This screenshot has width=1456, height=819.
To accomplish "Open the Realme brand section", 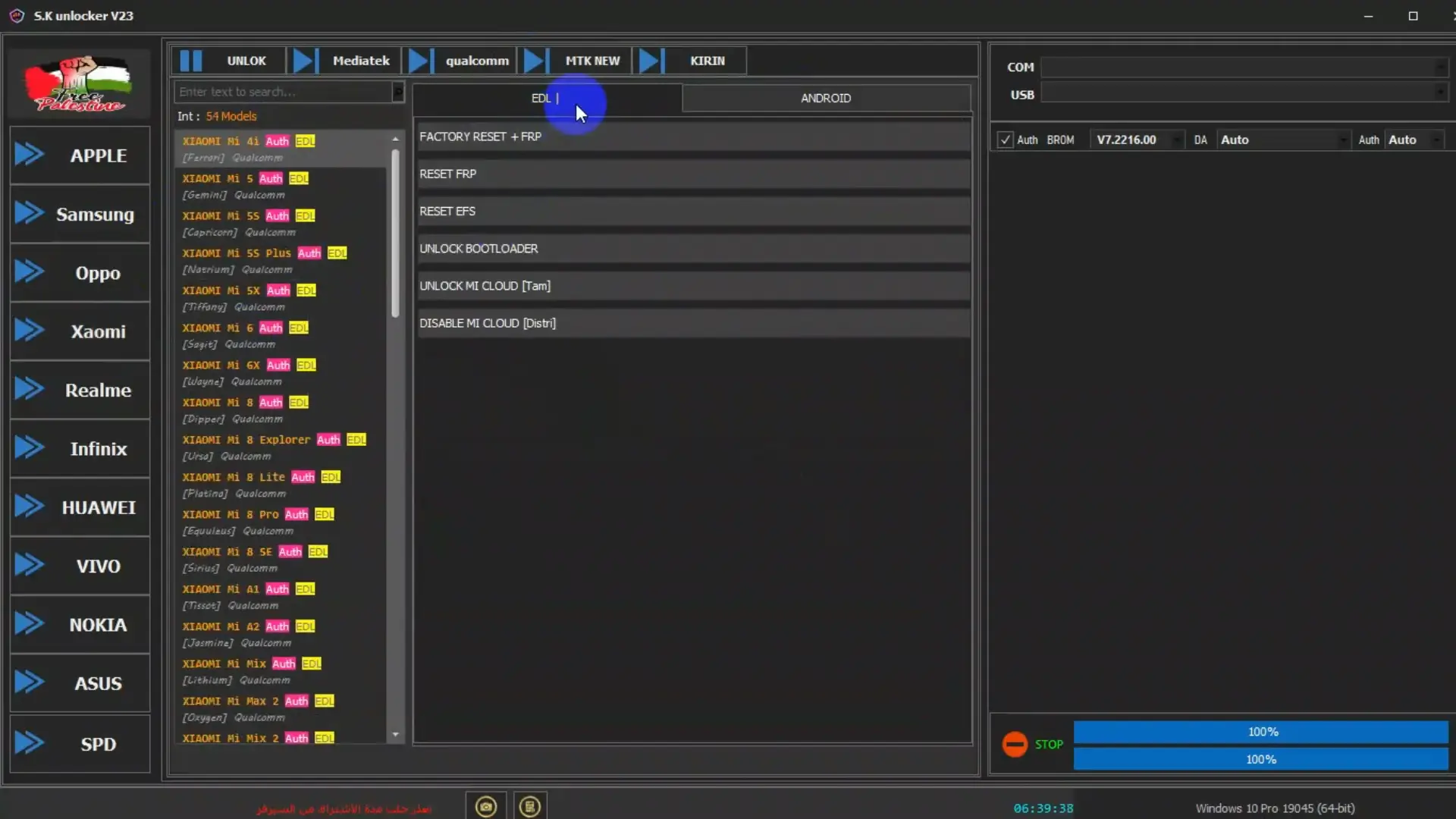I will pos(80,391).
